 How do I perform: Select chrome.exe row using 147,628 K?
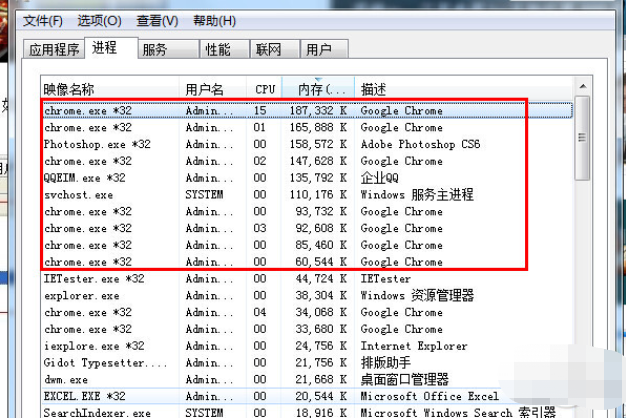[x=307, y=161]
